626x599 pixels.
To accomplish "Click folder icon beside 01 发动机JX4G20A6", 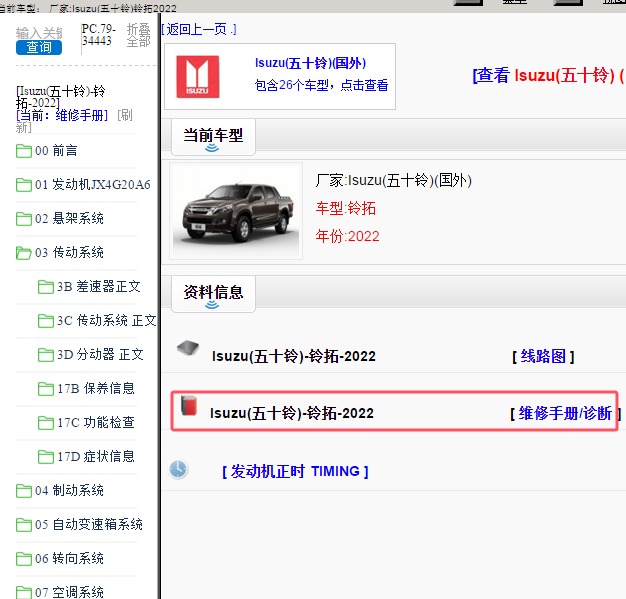I will pos(24,185).
